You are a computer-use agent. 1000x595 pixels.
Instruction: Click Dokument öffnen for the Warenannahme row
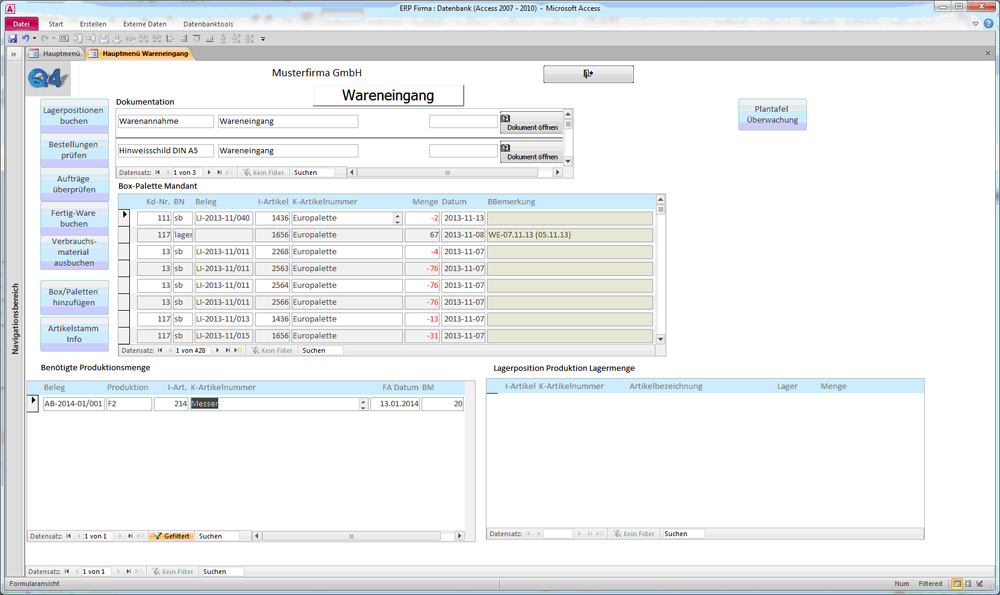point(532,122)
